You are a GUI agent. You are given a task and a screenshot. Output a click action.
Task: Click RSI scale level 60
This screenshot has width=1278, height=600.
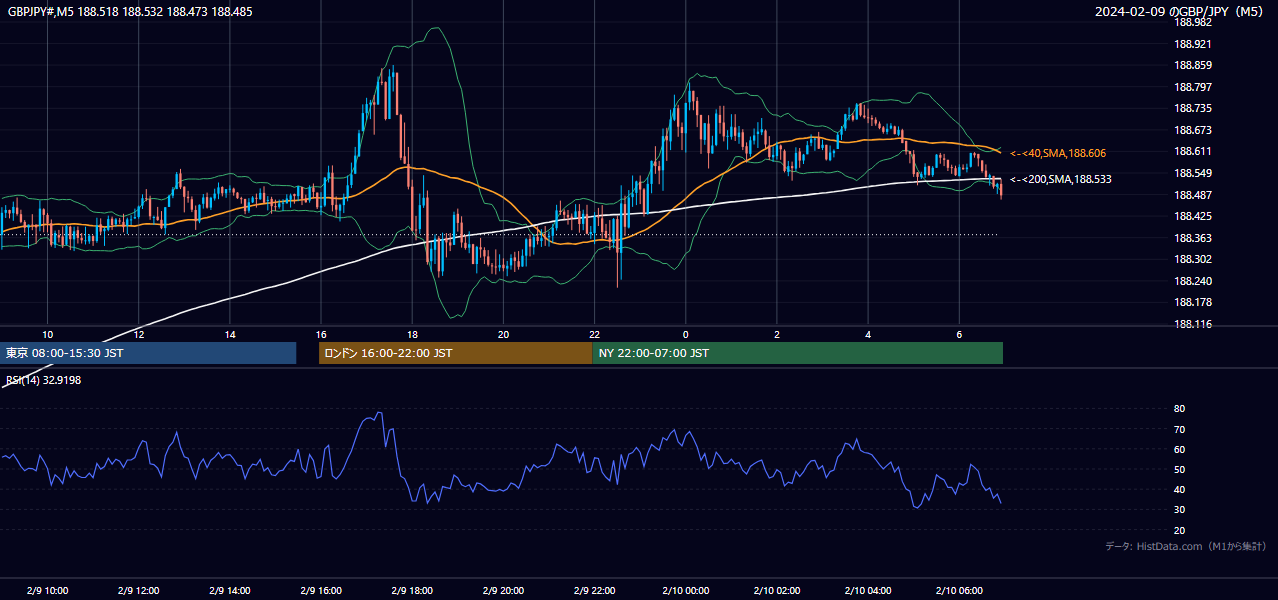[1179, 449]
